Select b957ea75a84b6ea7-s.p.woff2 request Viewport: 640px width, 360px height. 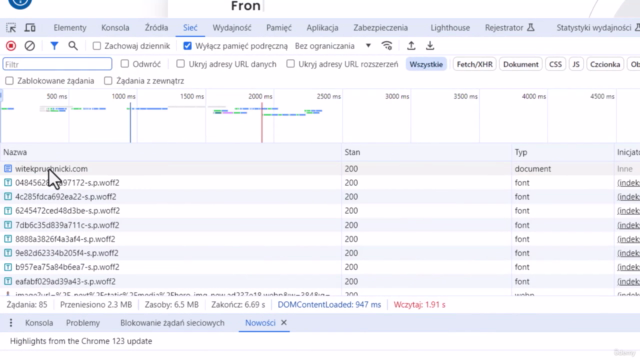[x=320, y=267]
